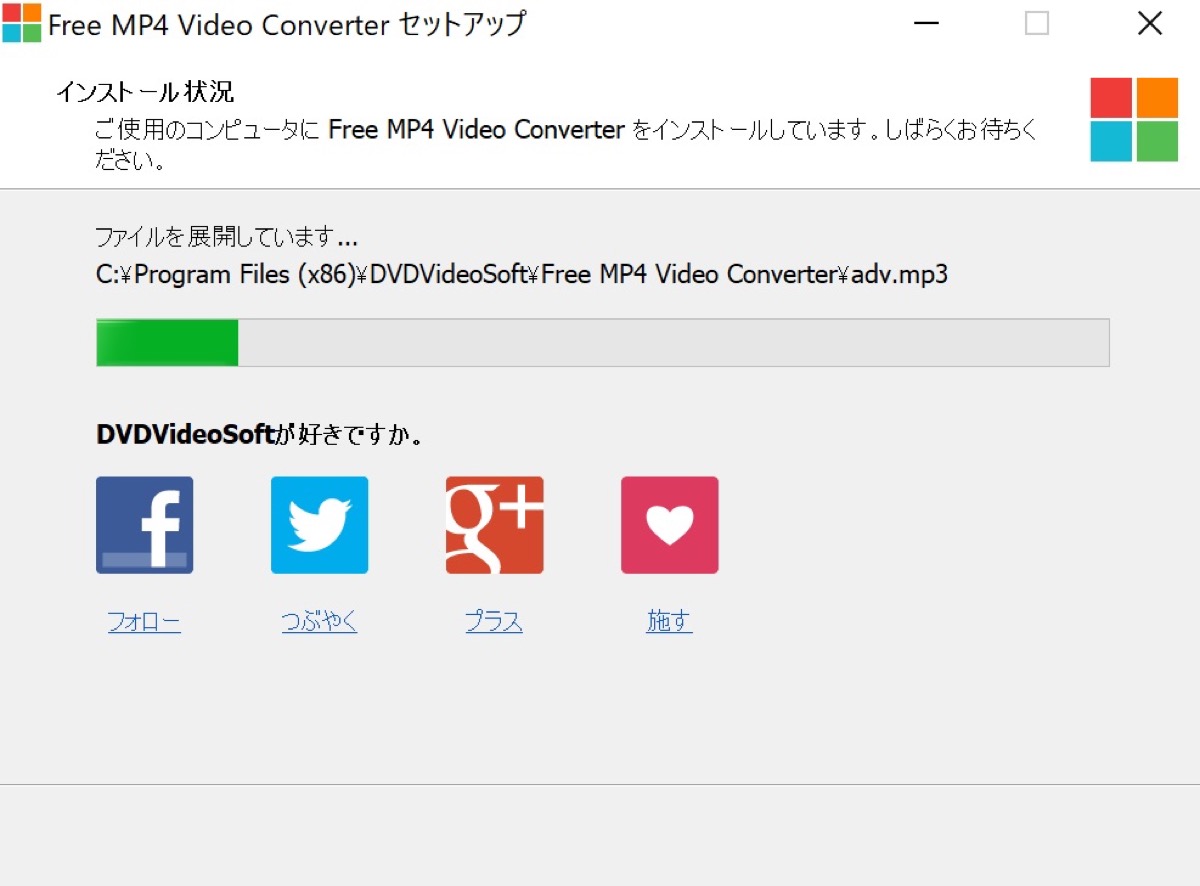Click the Facebook icon
Image resolution: width=1200 pixels, height=886 pixels.
(x=144, y=525)
